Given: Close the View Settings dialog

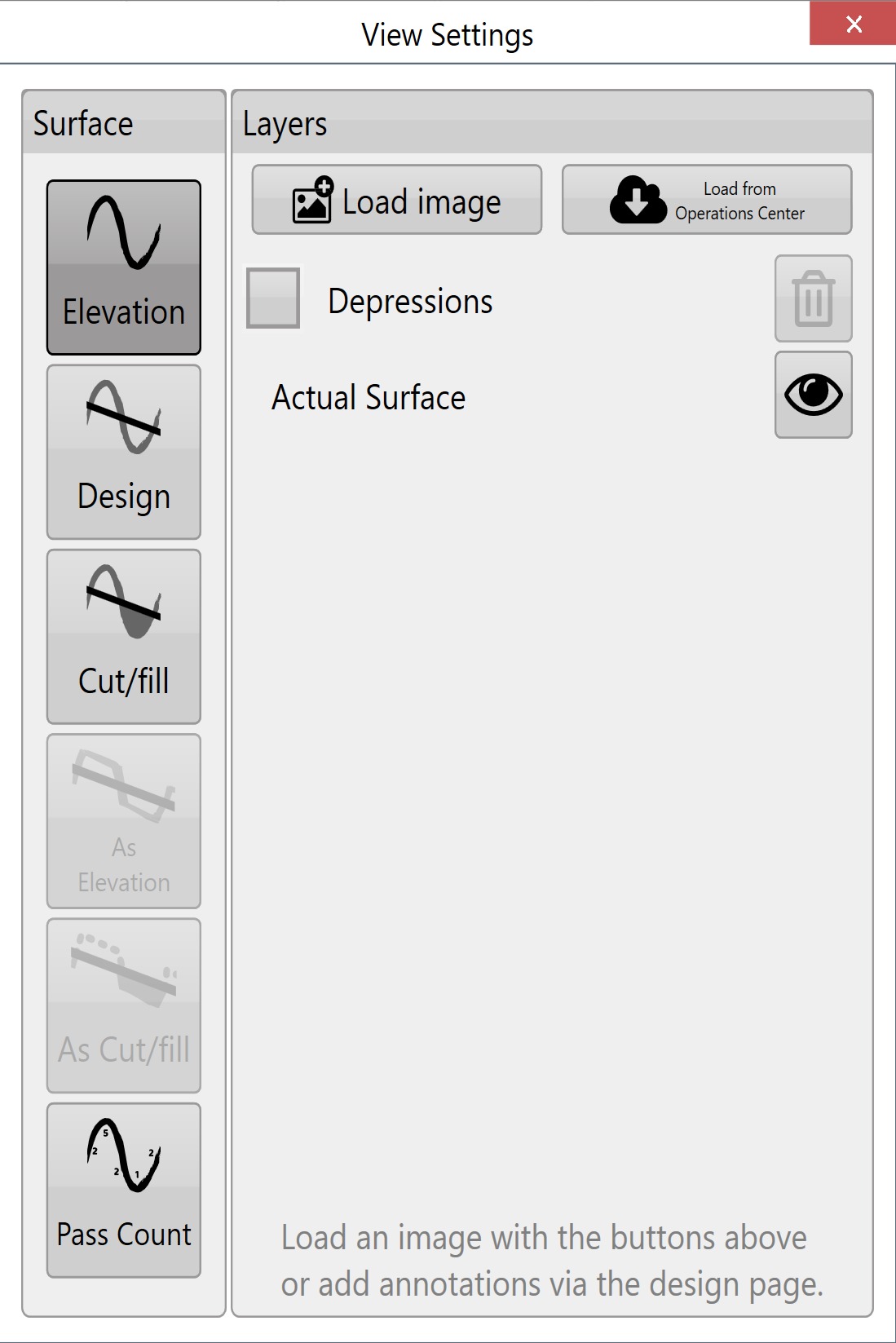Looking at the screenshot, I should pos(853,24).
